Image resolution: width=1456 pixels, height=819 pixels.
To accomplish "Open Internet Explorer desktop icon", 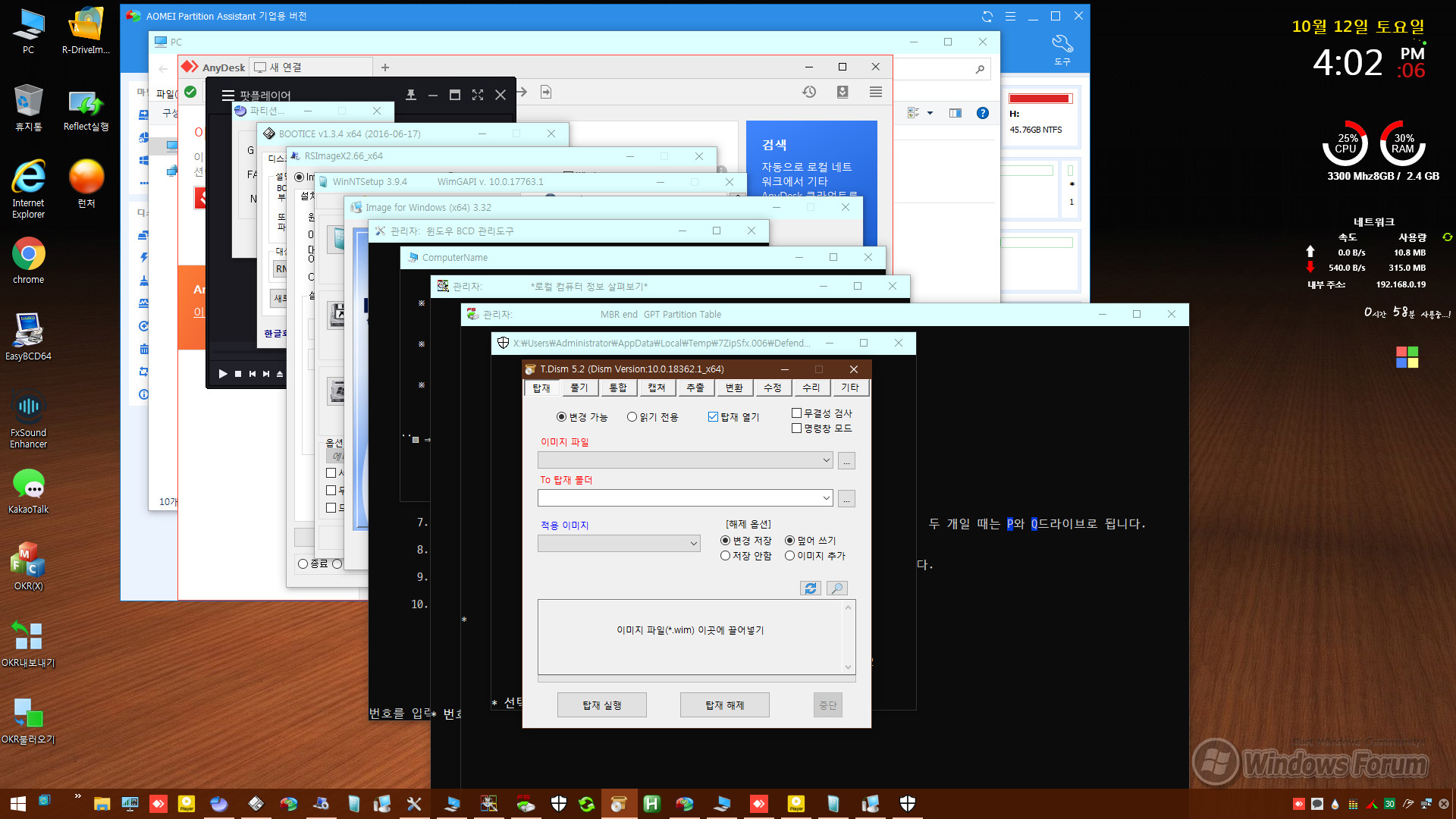I will pyautogui.click(x=28, y=190).
